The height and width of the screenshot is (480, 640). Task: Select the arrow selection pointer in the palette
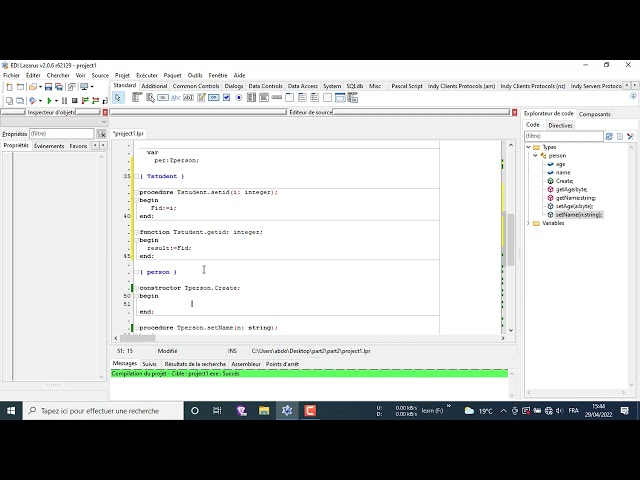[x=118, y=98]
